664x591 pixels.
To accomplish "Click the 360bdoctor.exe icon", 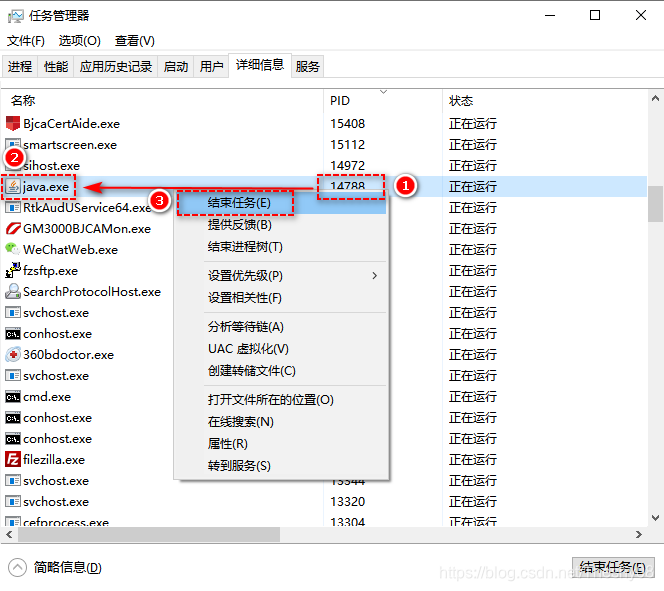I will point(13,355).
